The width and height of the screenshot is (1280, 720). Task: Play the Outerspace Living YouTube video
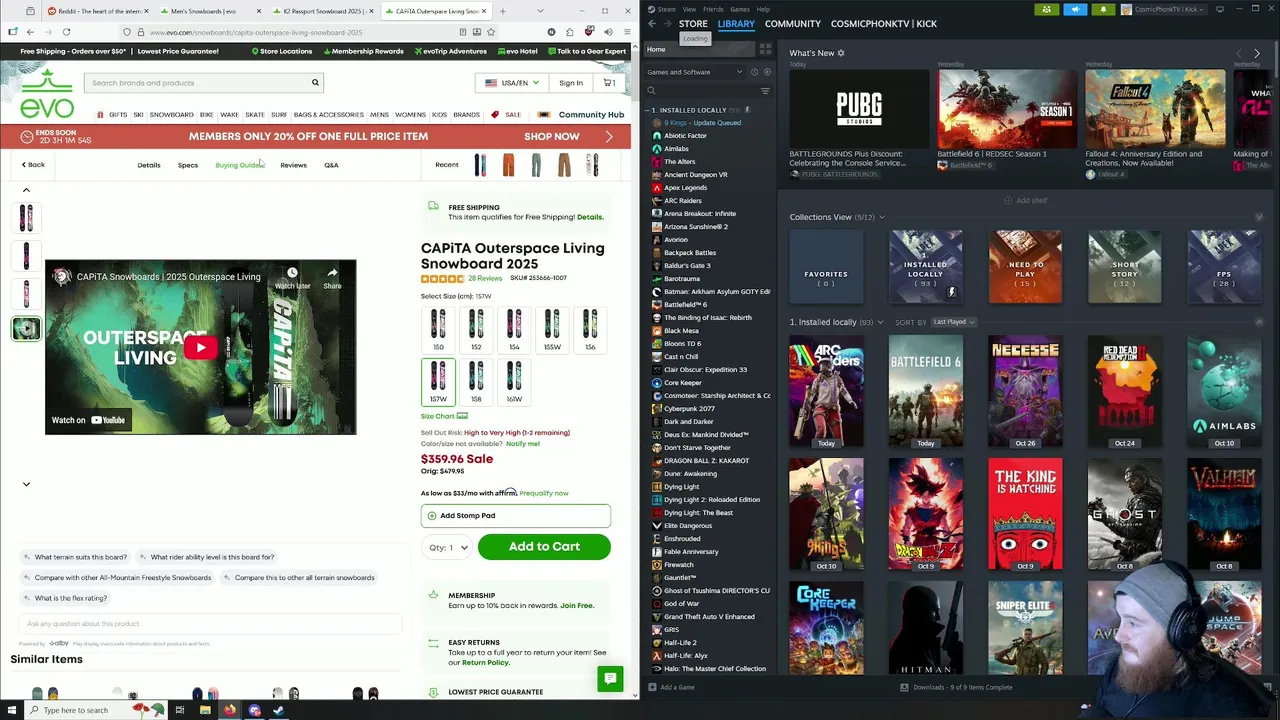tap(200, 348)
